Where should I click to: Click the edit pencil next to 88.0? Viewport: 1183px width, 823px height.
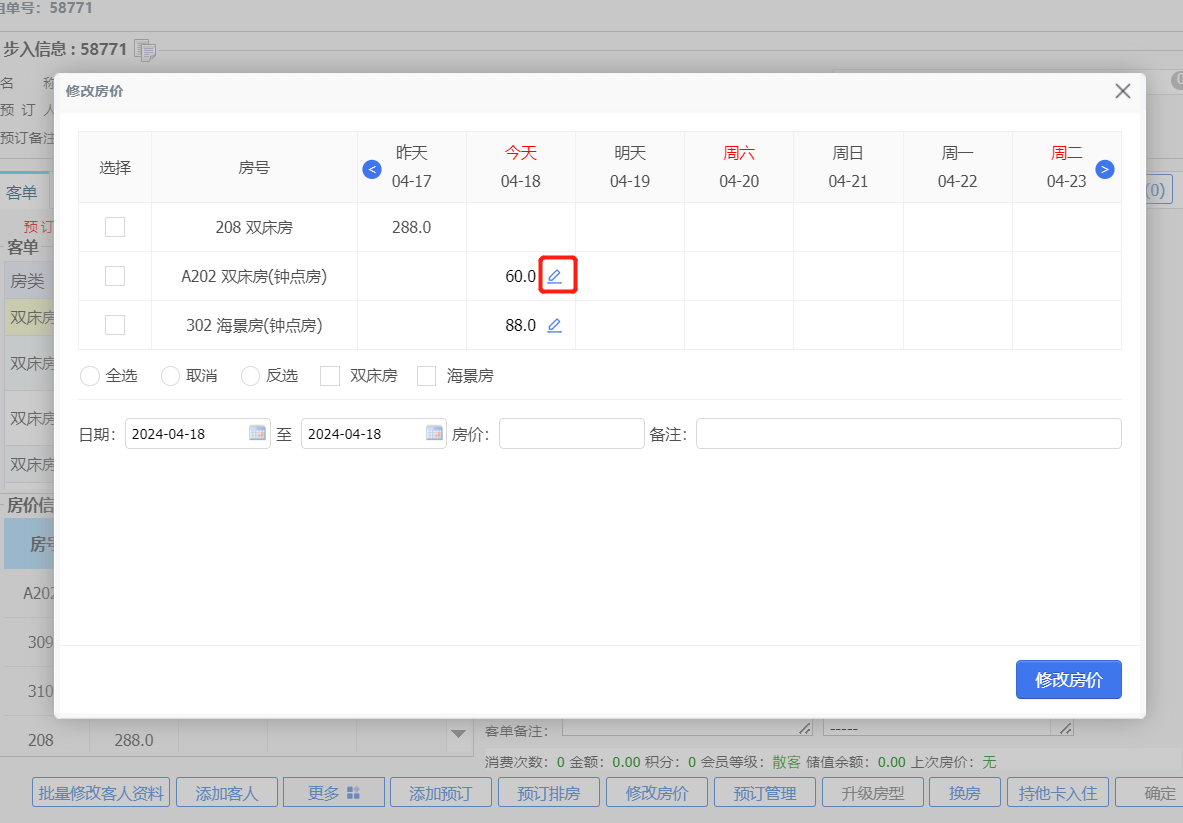pyautogui.click(x=555, y=325)
